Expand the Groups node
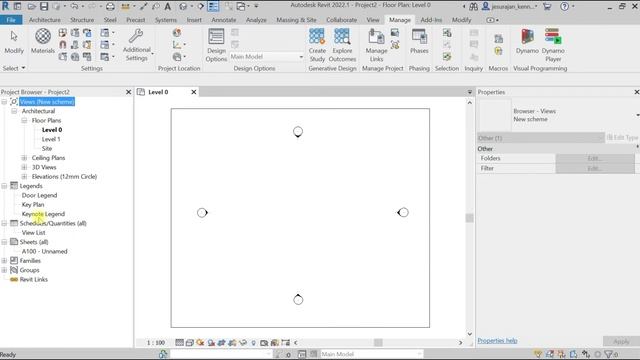640x360 pixels. [4, 270]
